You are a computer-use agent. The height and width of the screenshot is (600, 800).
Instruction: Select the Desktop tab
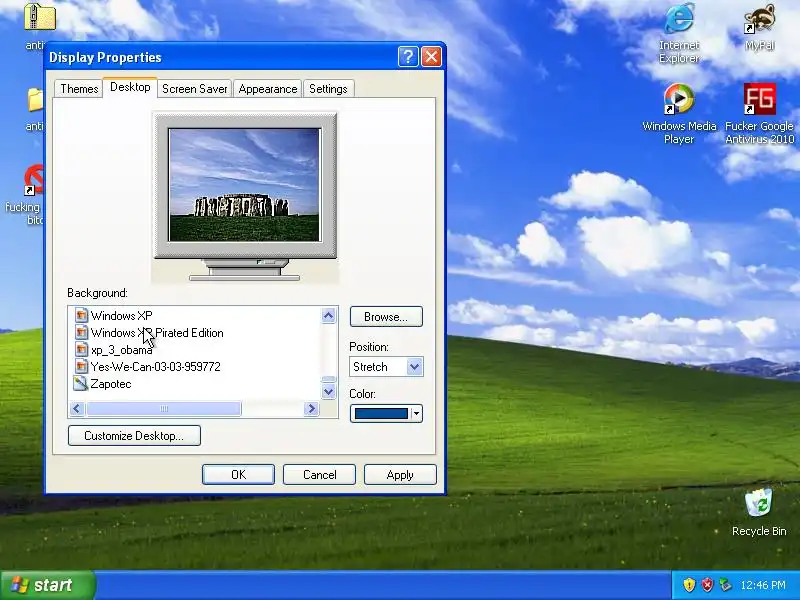[130, 87]
